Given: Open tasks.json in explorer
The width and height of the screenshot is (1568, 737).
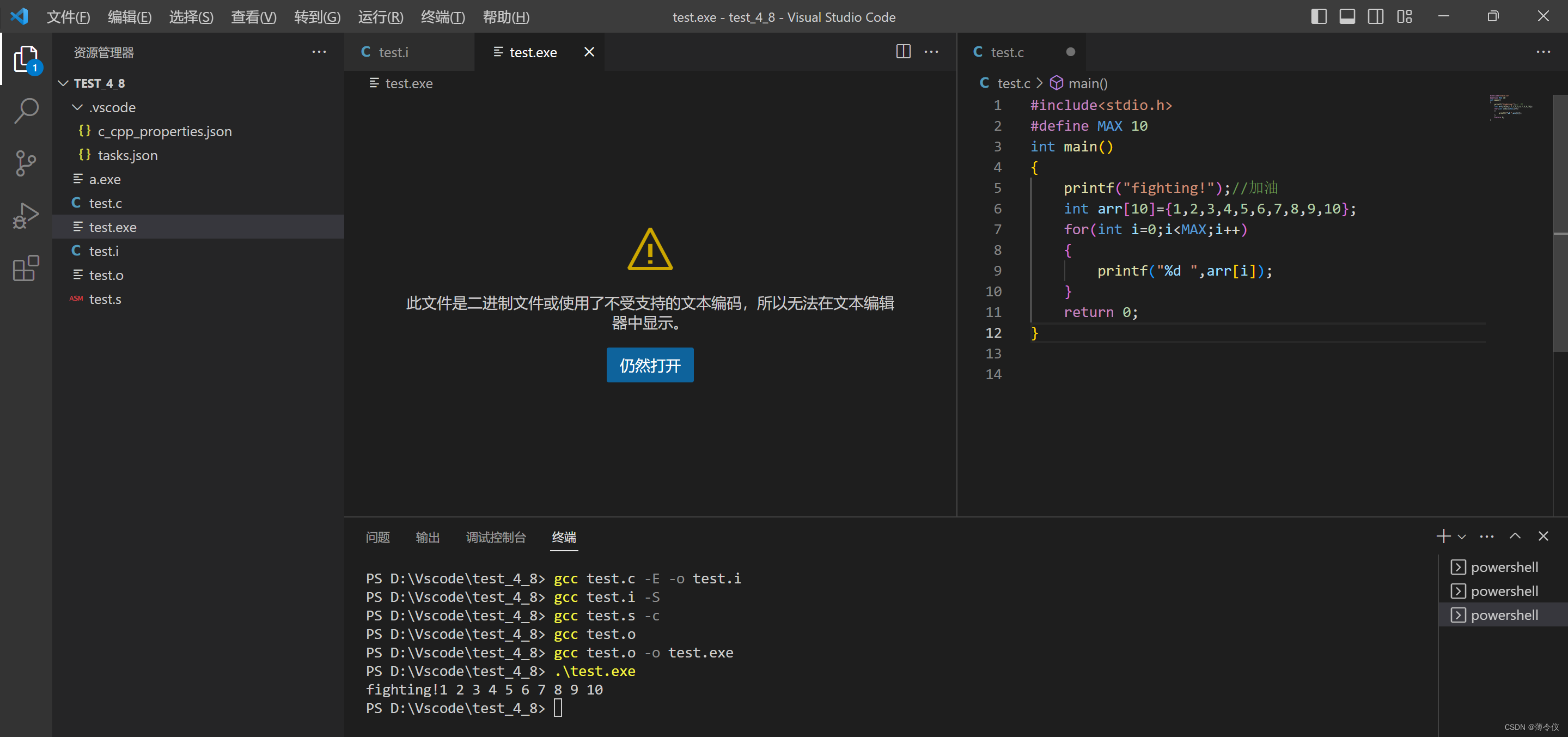Looking at the screenshot, I should [x=198, y=155].
